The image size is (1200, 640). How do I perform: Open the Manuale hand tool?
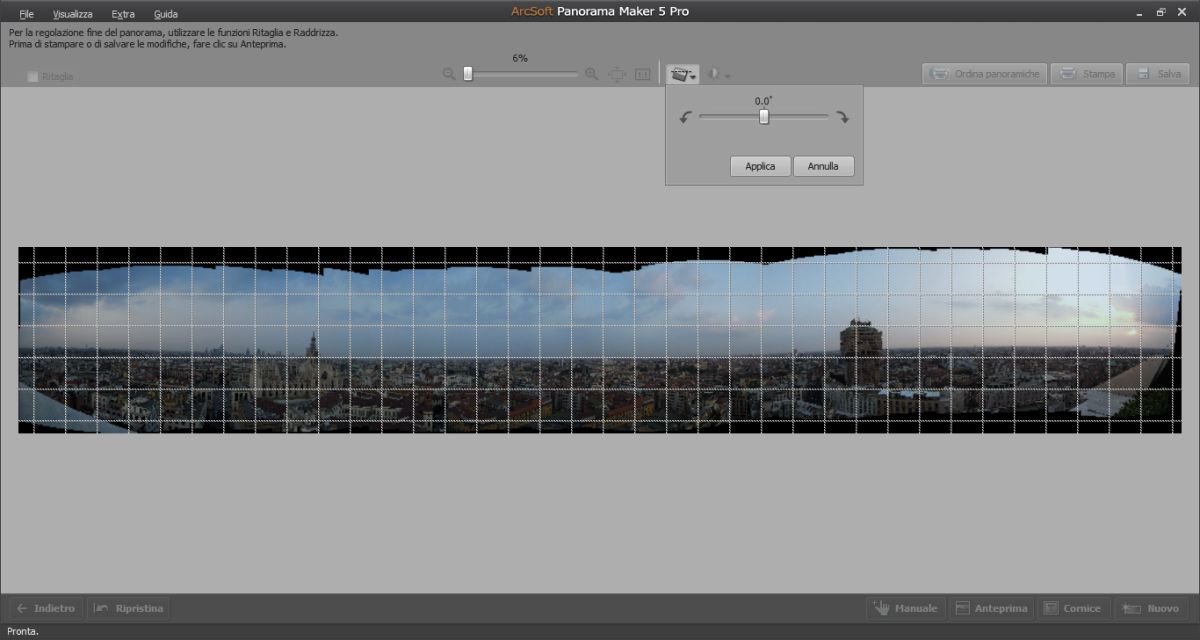coord(905,608)
